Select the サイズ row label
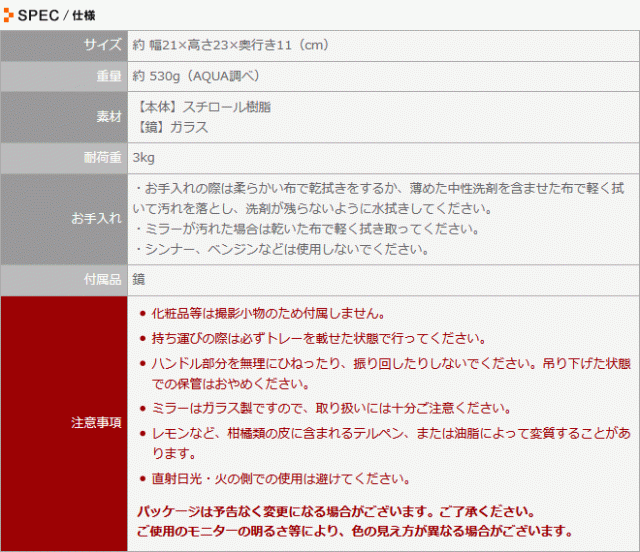 (102, 45)
